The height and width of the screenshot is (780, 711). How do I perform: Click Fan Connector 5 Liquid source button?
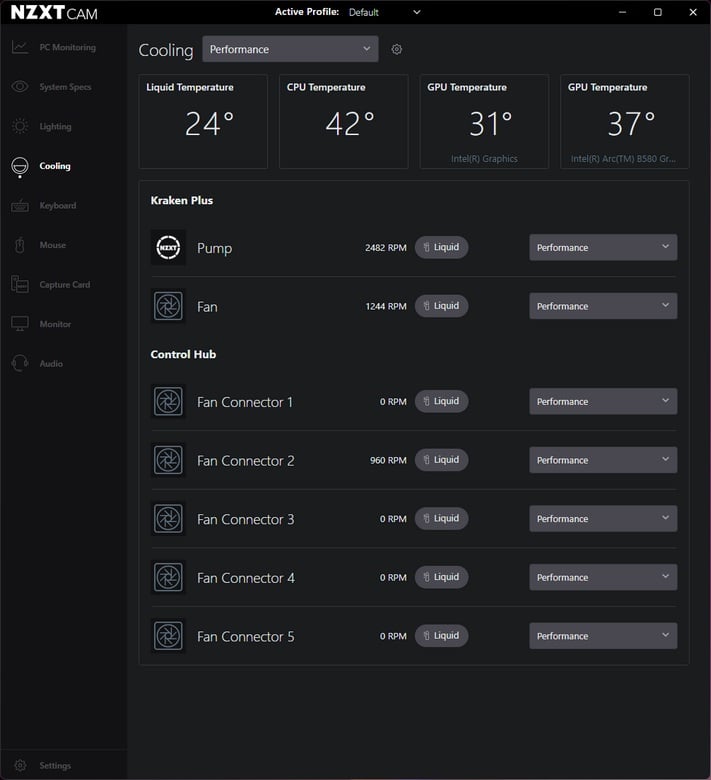441,636
